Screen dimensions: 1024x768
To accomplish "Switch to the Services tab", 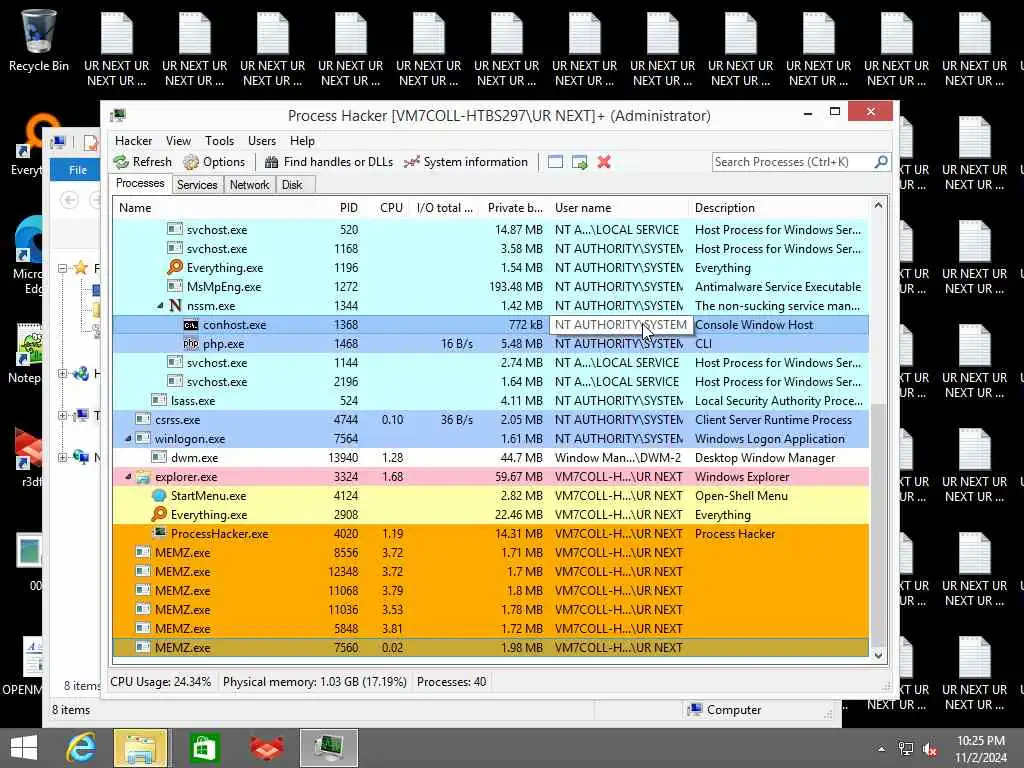I will (197, 185).
